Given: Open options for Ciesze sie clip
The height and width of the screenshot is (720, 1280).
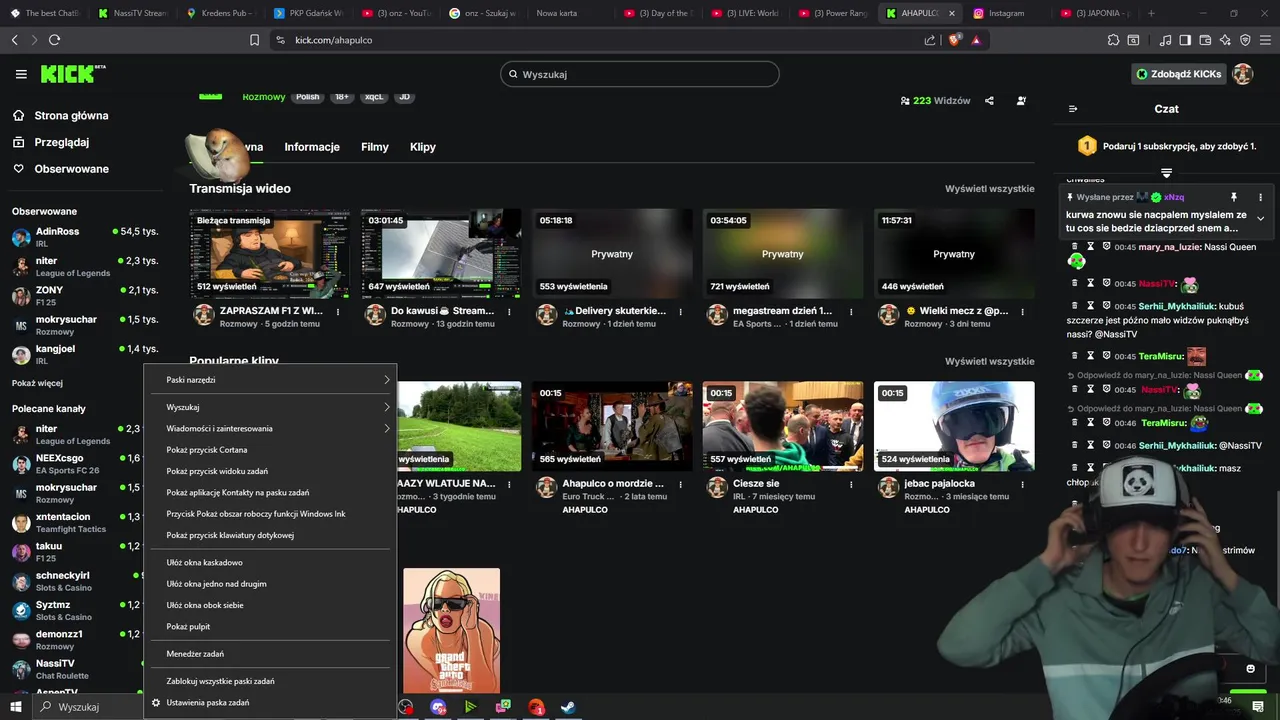Looking at the screenshot, I should click(x=851, y=485).
